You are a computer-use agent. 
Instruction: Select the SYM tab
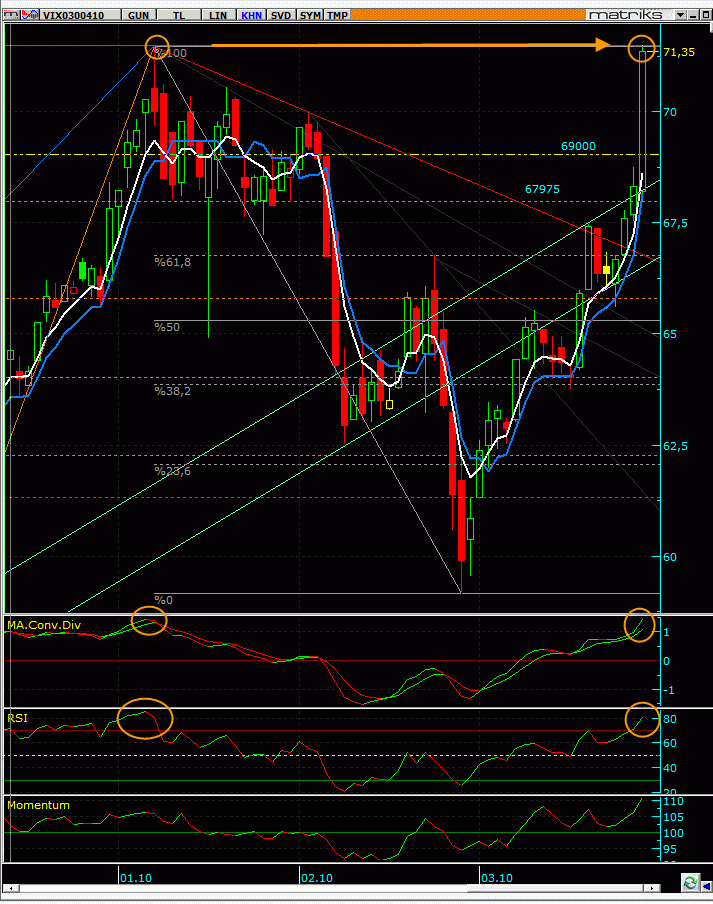tap(310, 15)
